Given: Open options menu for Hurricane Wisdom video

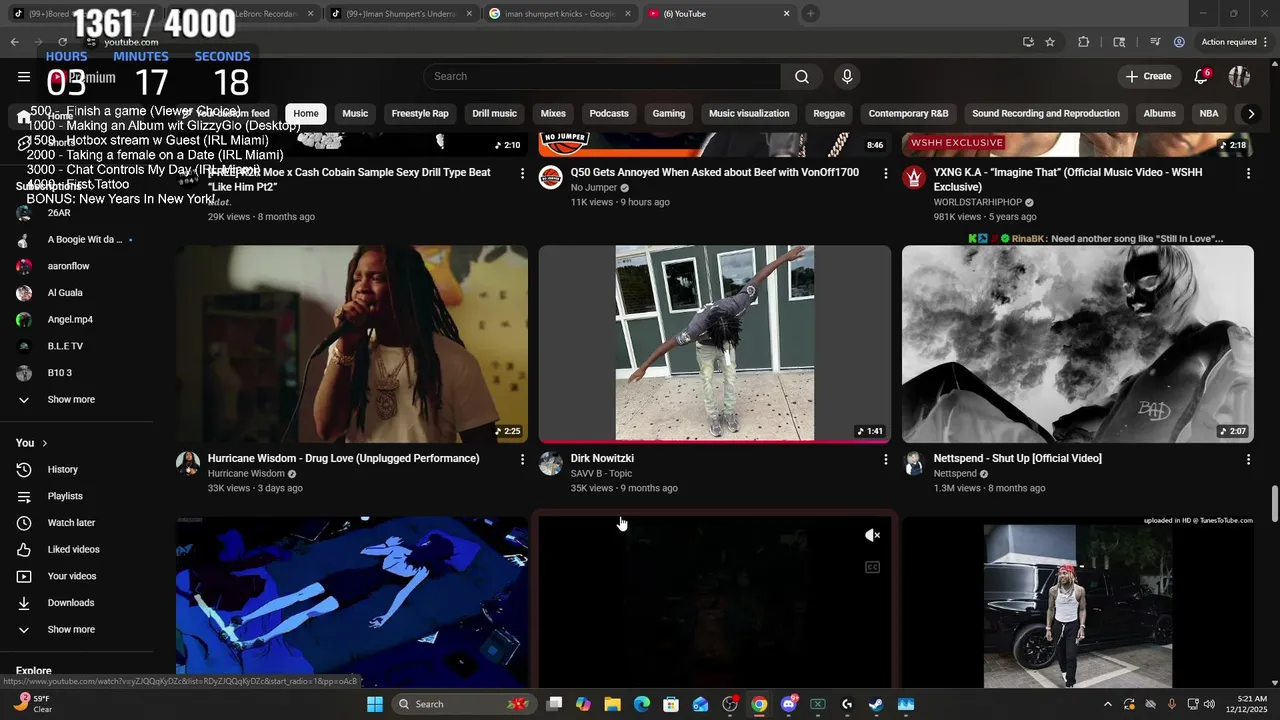Looking at the screenshot, I should [x=522, y=459].
